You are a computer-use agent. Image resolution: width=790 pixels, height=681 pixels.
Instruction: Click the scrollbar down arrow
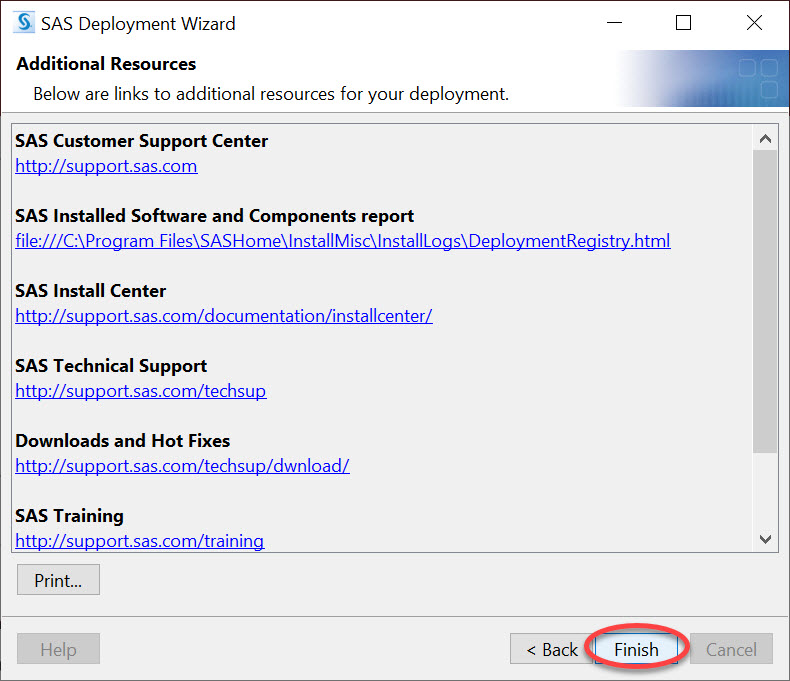765,539
